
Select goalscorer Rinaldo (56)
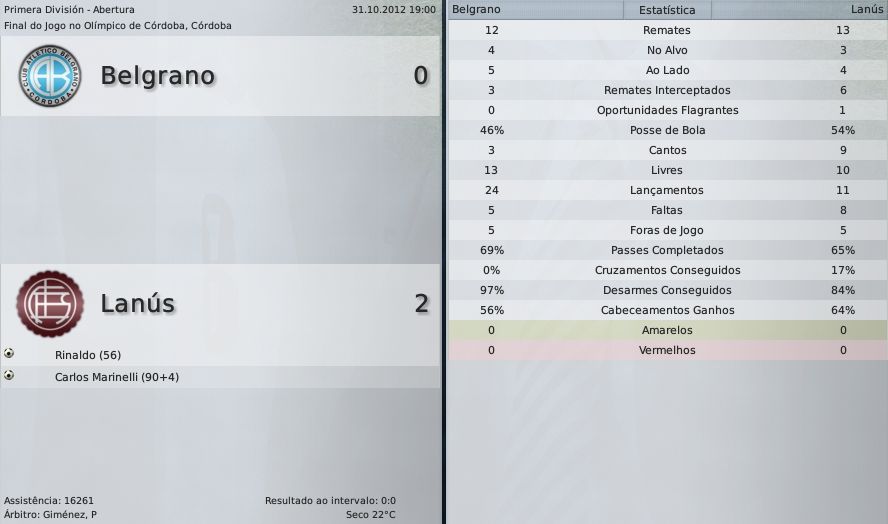coord(88,355)
